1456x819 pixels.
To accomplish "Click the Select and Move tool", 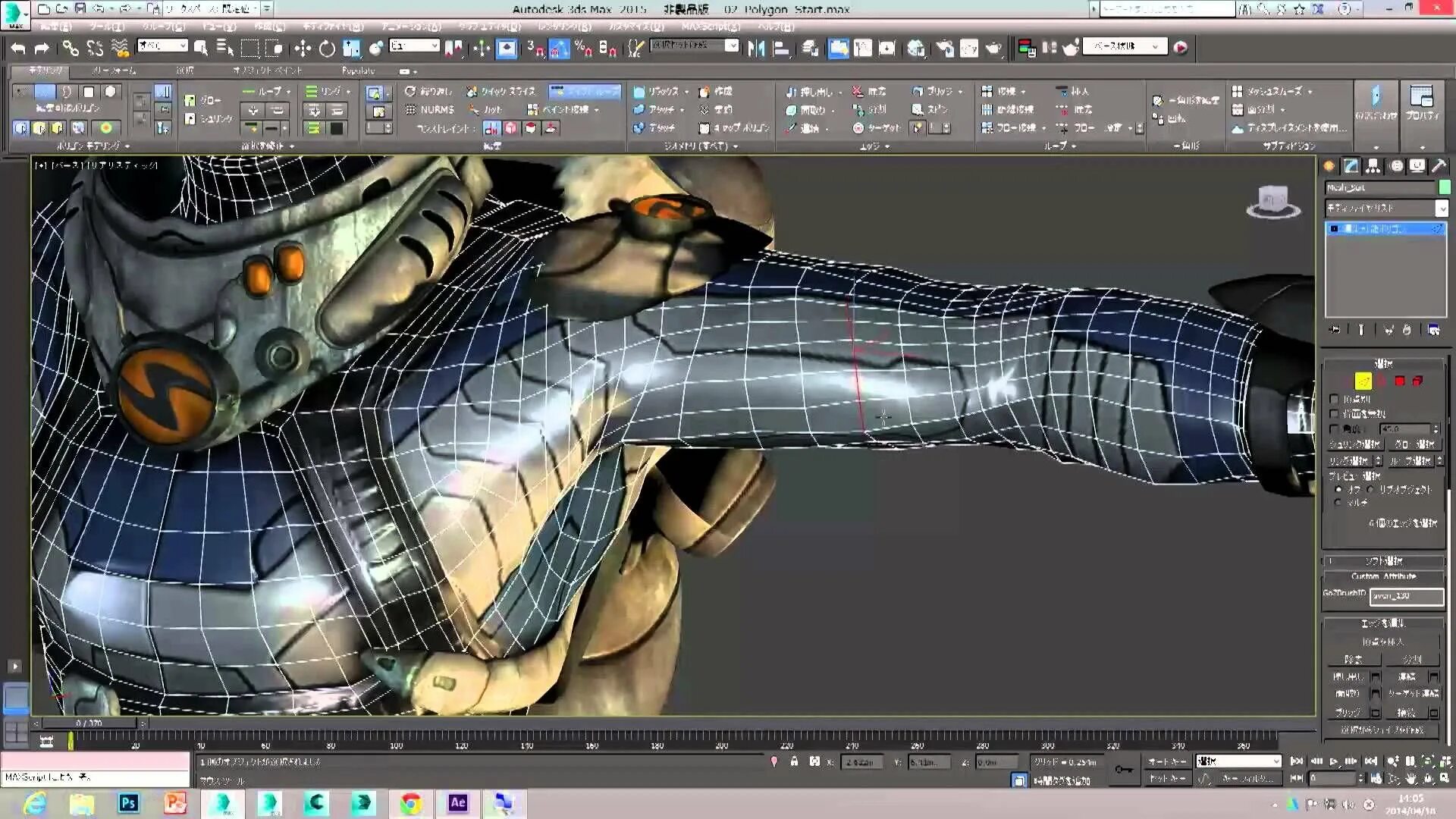I will pos(303,49).
